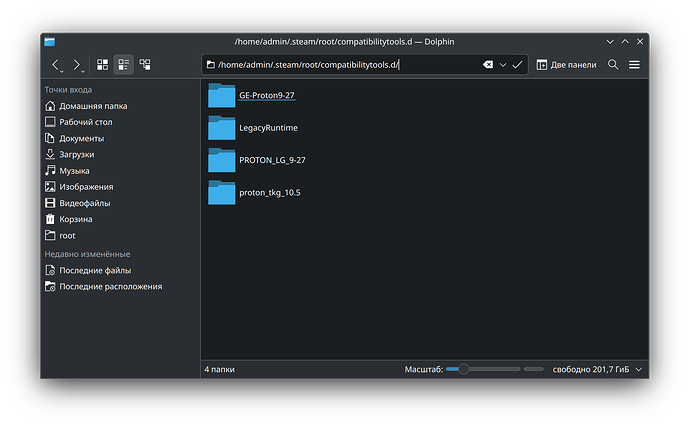Open Корзина trash place
Image resolution: width=690 pixels, height=426 pixels.
[121, 219]
